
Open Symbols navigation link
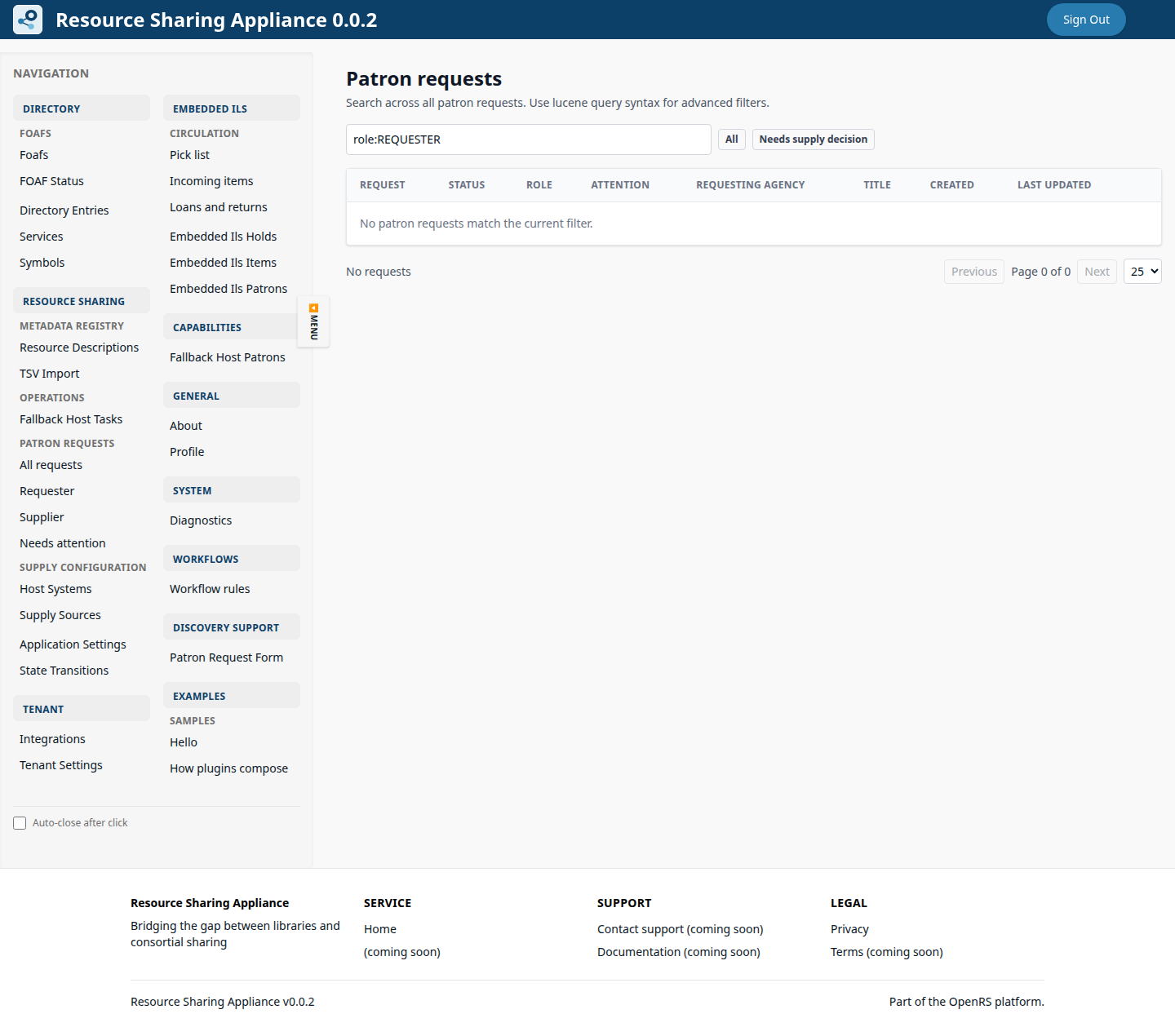coord(42,263)
